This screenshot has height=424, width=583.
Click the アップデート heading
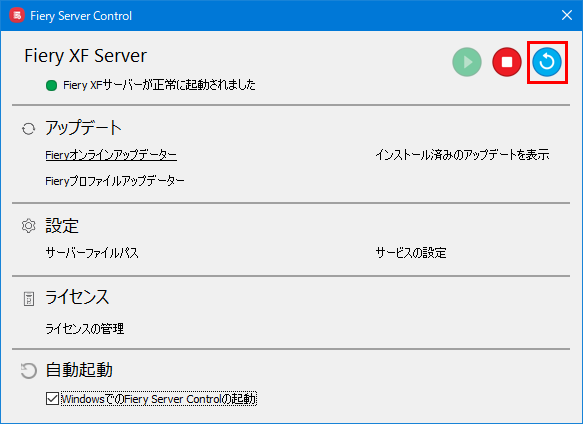(84, 128)
